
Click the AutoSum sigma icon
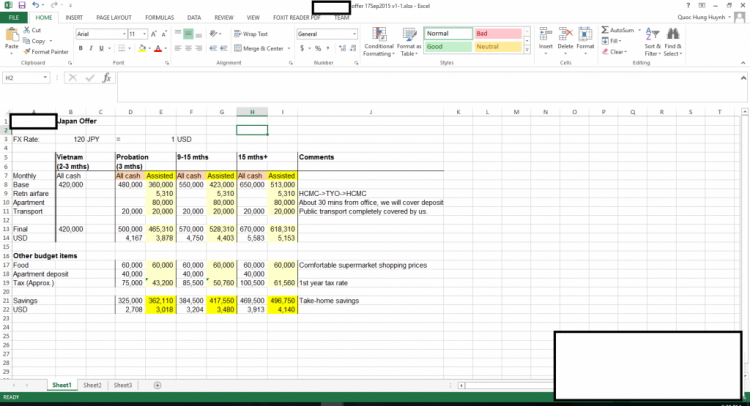(x=605, y=30)
